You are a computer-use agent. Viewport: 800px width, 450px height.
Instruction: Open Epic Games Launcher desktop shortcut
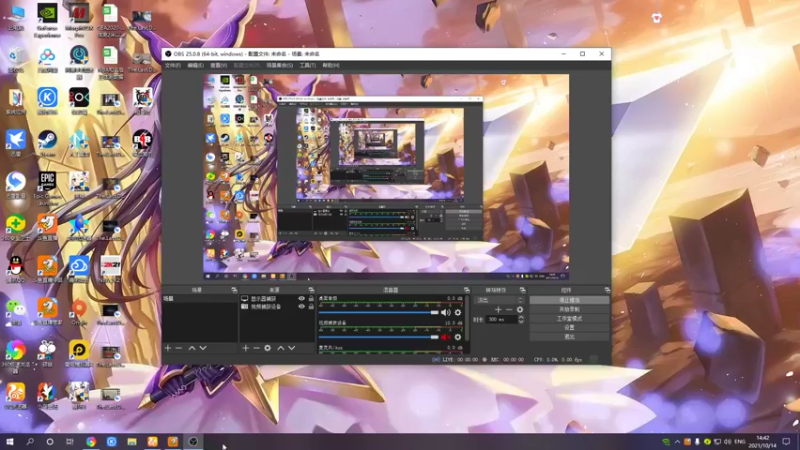click(47, 189)
